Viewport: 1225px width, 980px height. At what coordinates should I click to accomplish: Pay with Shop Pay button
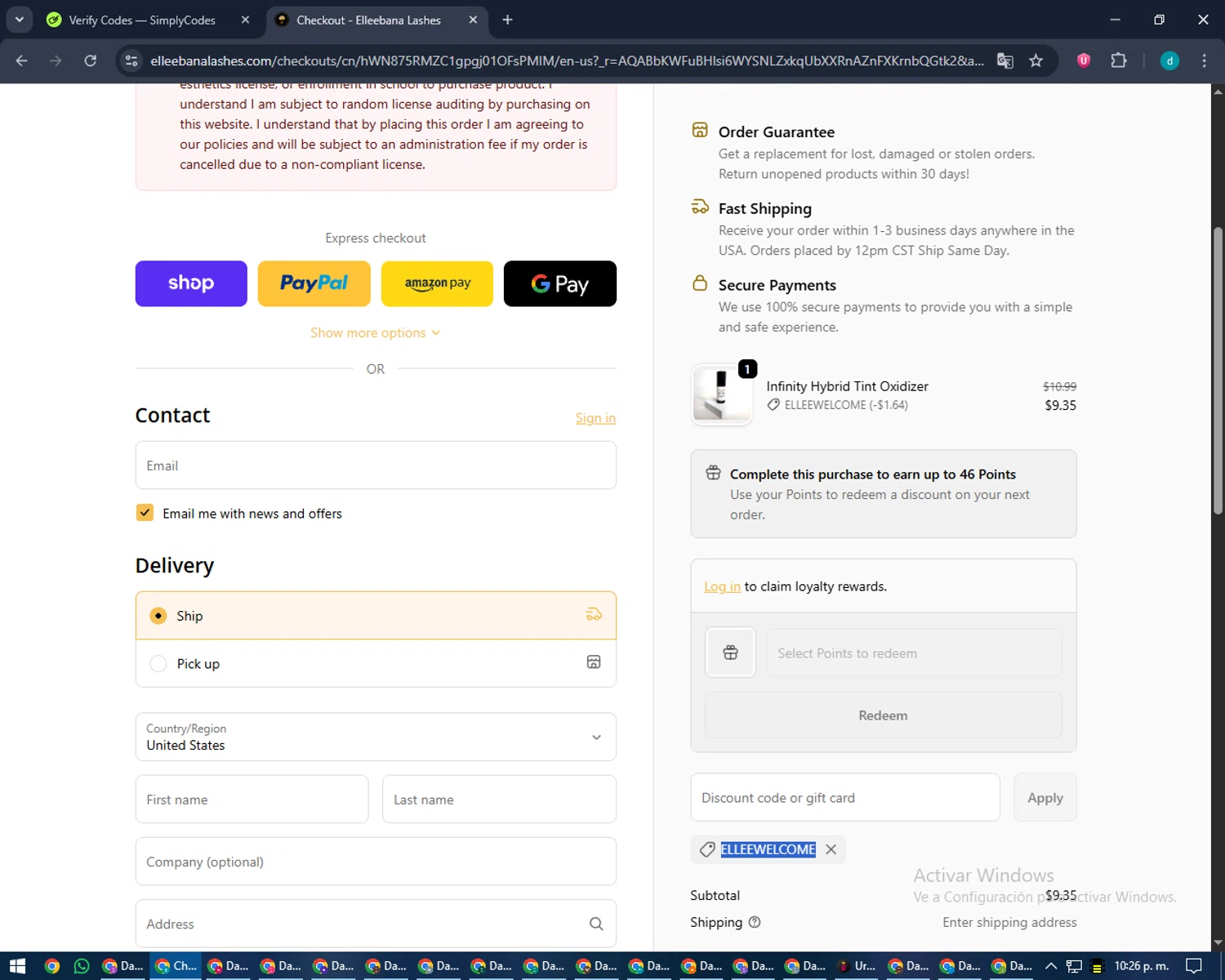191,283
